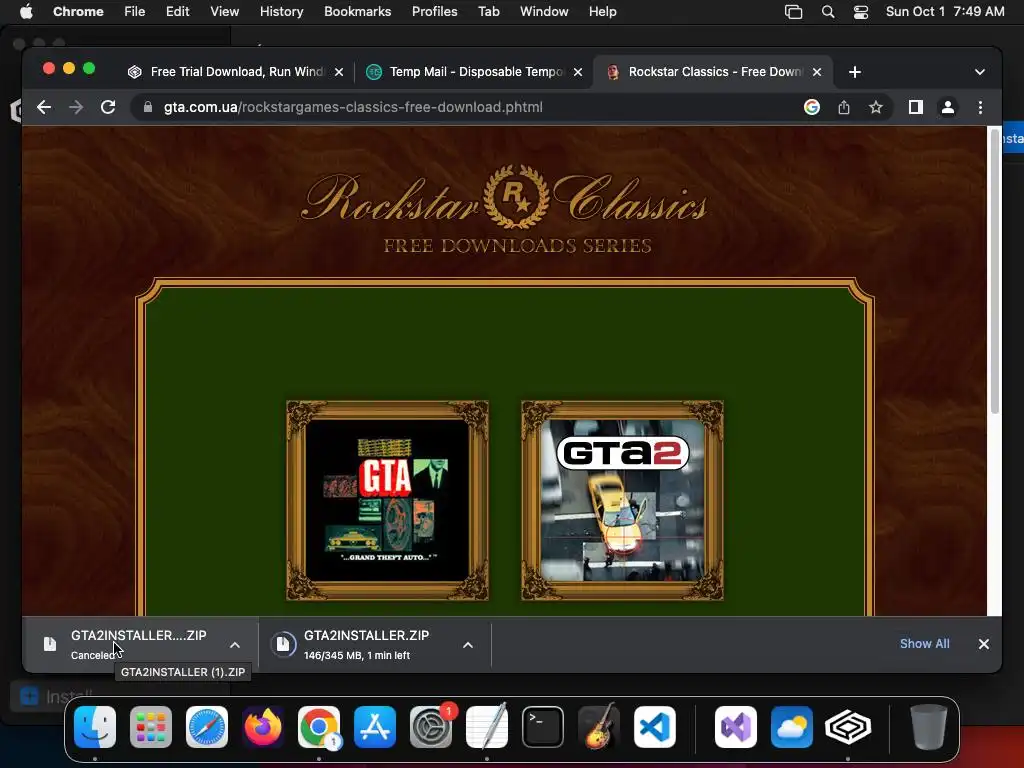Open Control Center icon
The width and height of the screenshot is (1024, 768).
pyautogui.click(x=861, y=12)
